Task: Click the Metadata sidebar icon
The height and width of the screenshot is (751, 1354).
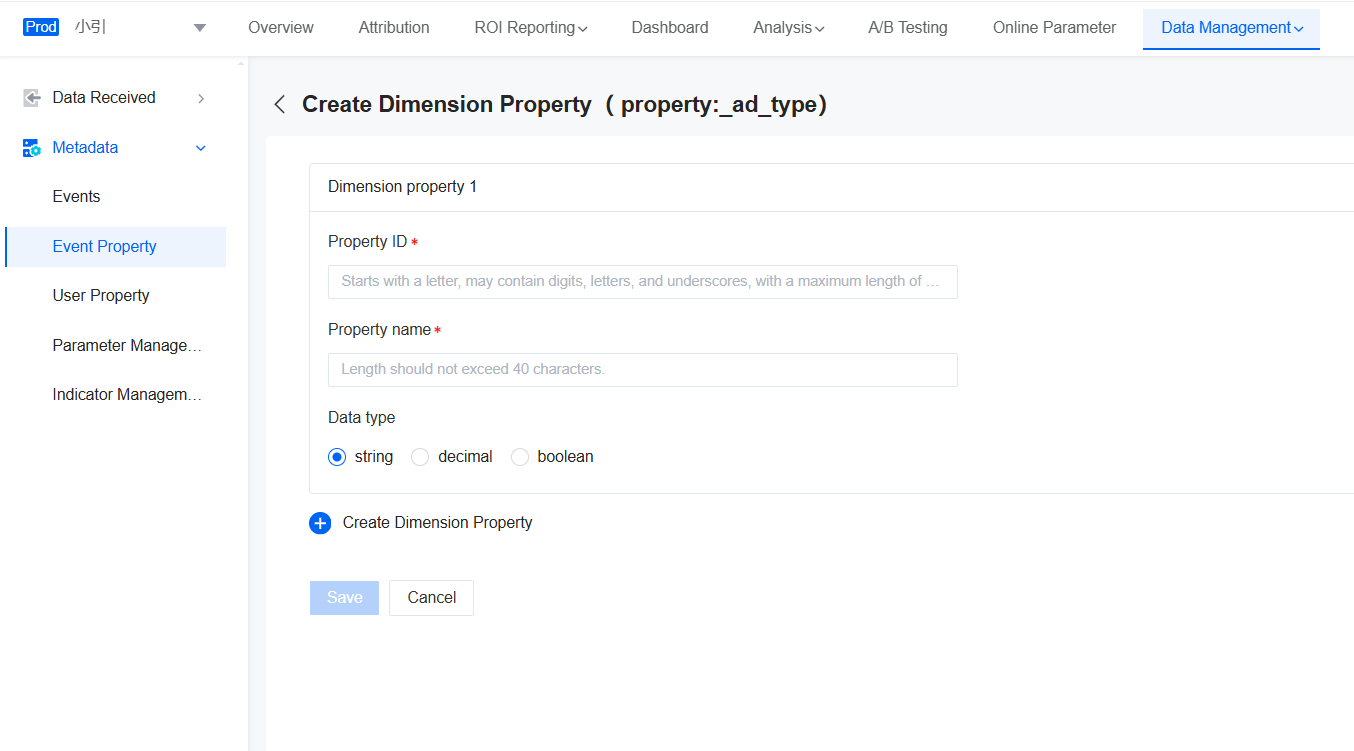Action: [29, 147]
